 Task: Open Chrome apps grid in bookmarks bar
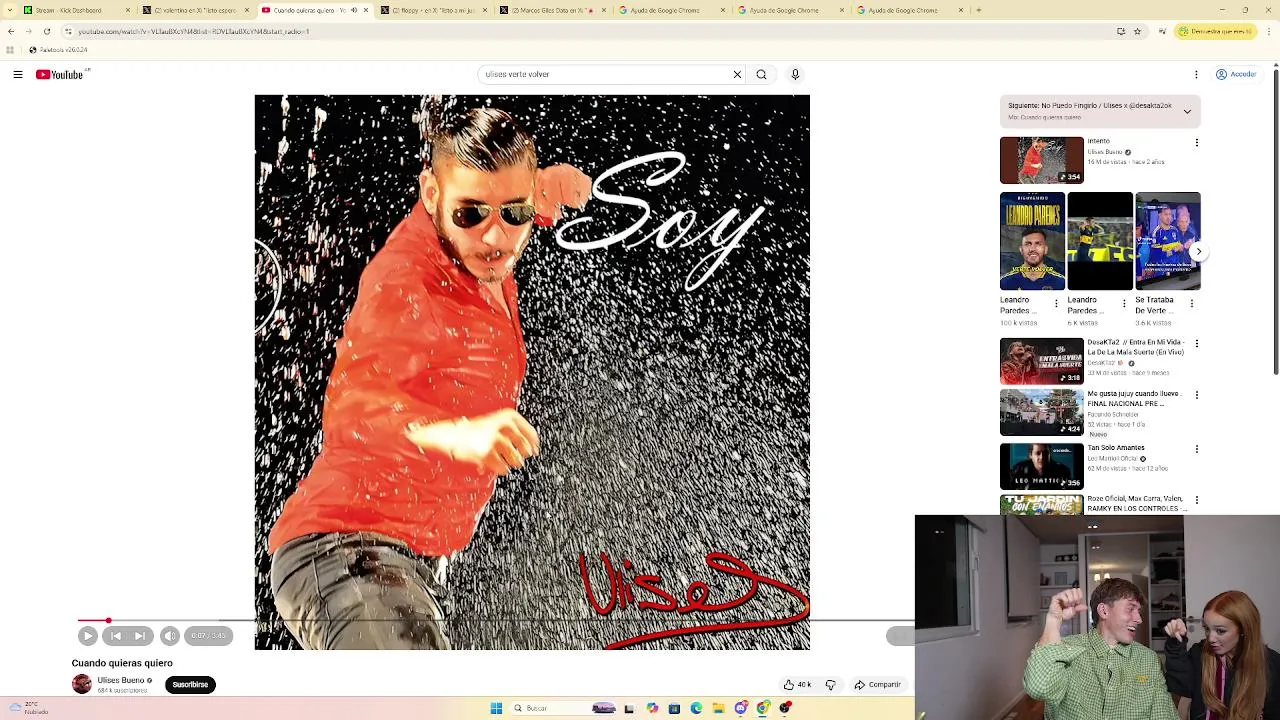pyautogui.click(x=11, y=49)
